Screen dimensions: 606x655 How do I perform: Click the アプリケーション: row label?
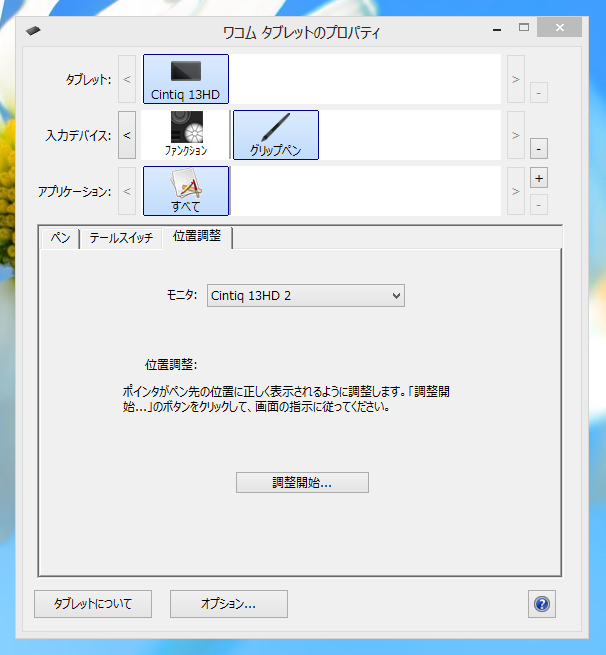click(x=75, y=191)
